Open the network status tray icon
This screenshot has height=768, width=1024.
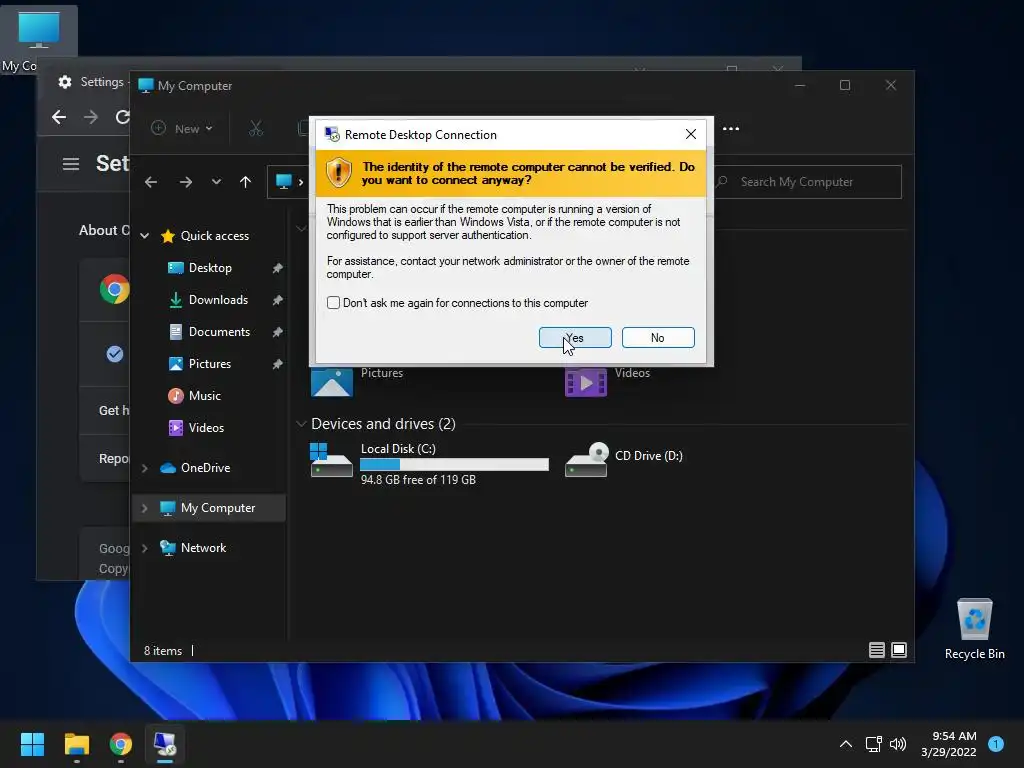tap(873, 744)
